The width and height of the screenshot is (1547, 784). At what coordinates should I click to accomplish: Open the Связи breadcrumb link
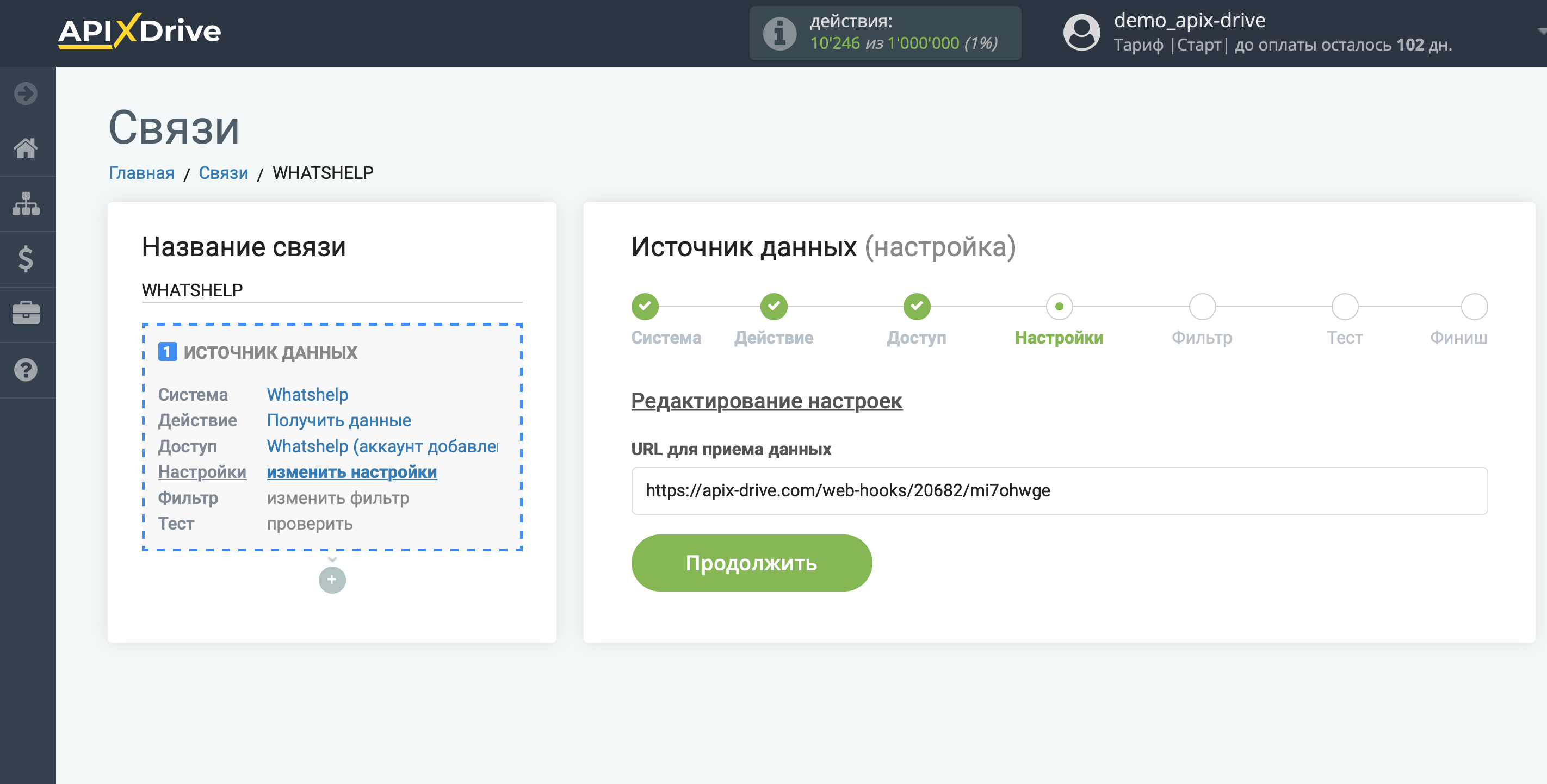pos(224,173)
